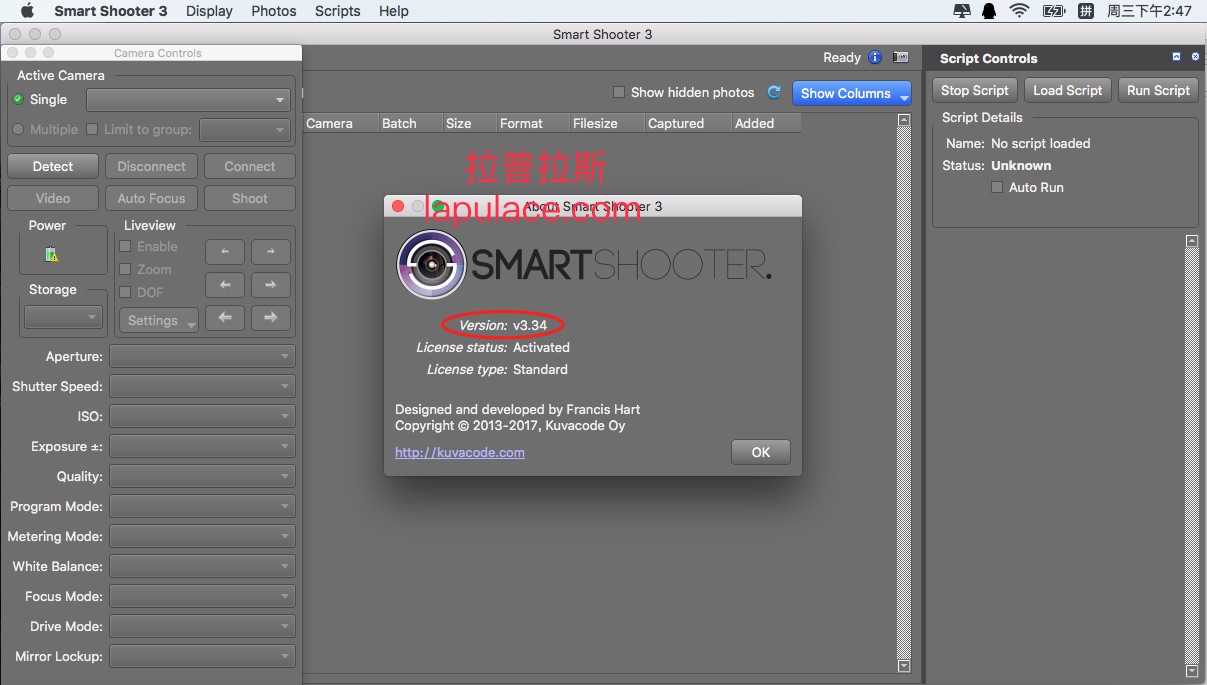1207x685 pixels.
Task: Check the Liveview Zoom checkbox
Action: pos(125,269)
